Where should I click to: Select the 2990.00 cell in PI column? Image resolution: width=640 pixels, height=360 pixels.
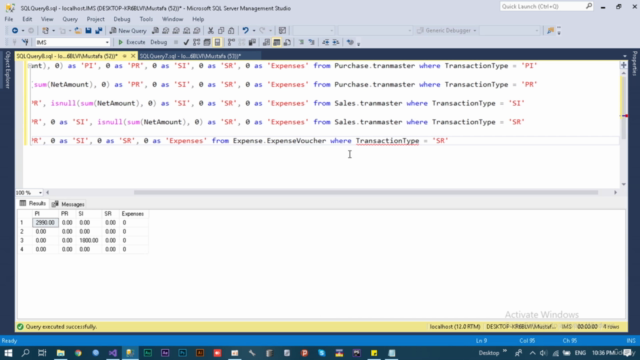[x=45, y=222]
